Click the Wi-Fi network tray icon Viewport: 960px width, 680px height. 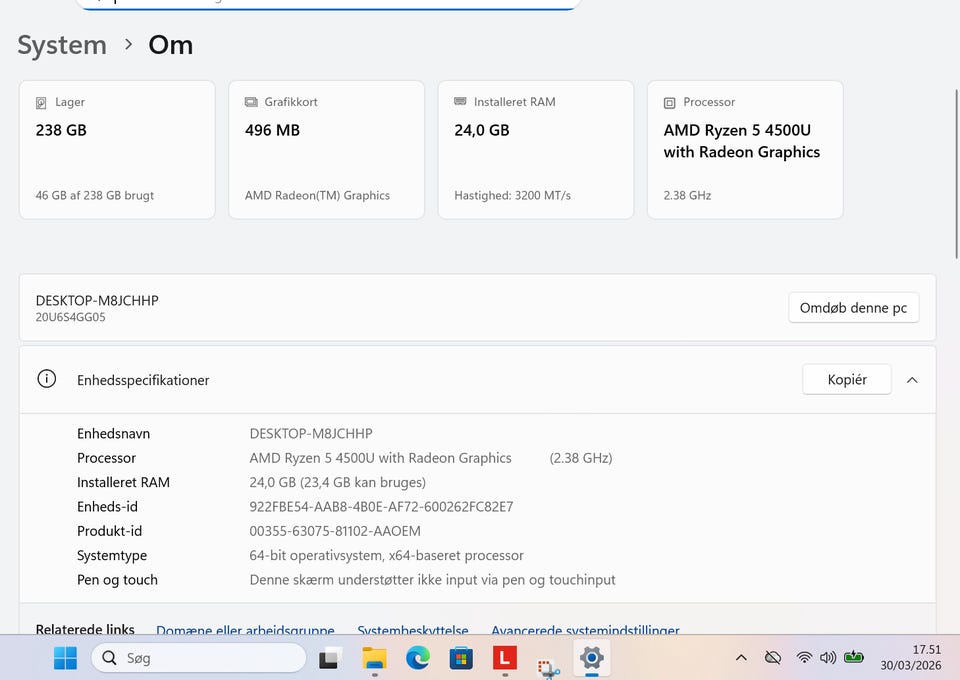[804, 658]
